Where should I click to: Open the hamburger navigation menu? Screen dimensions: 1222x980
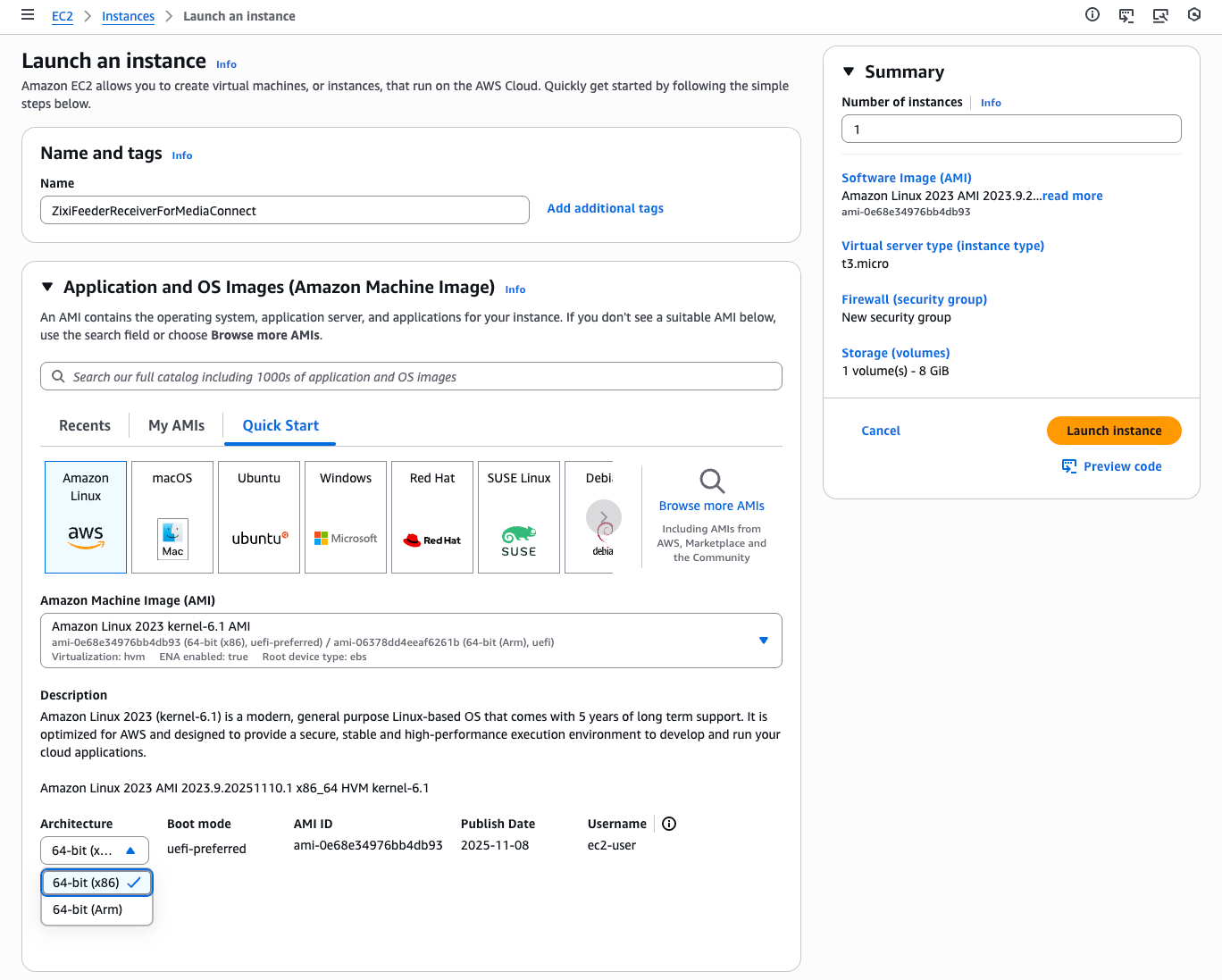[28, 15]
